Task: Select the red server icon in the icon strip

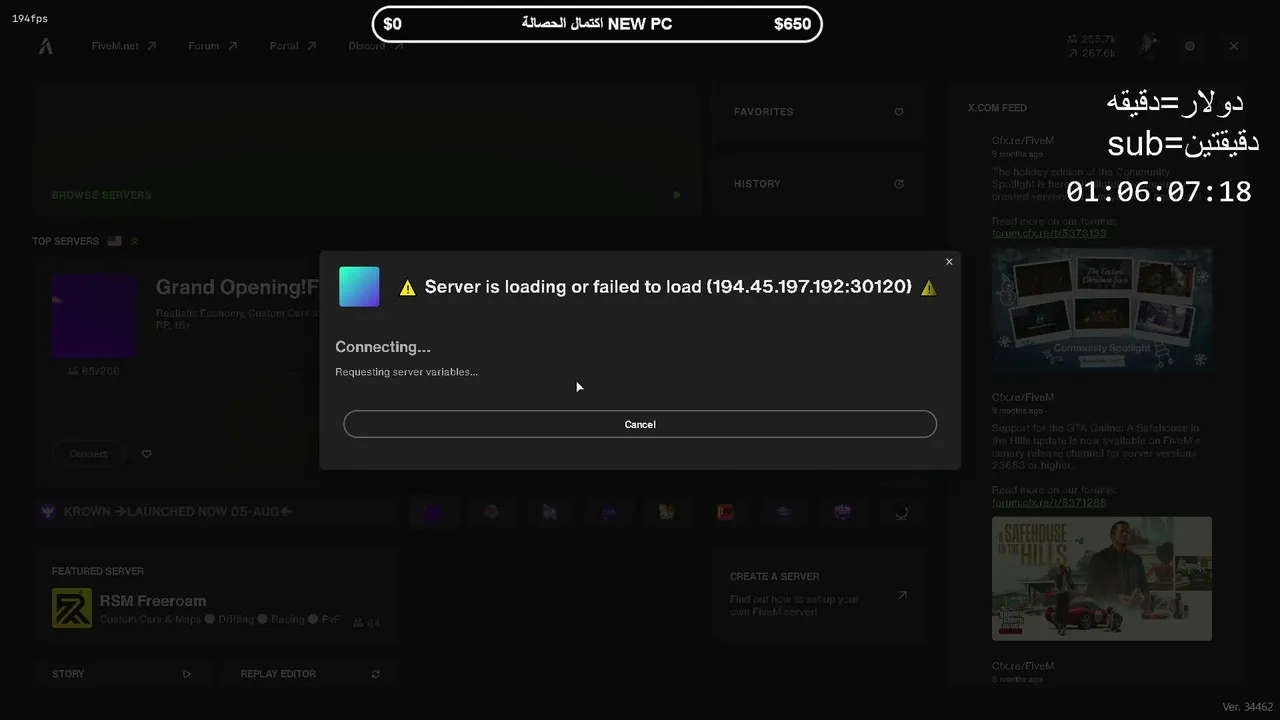Action: pos(725,512)
